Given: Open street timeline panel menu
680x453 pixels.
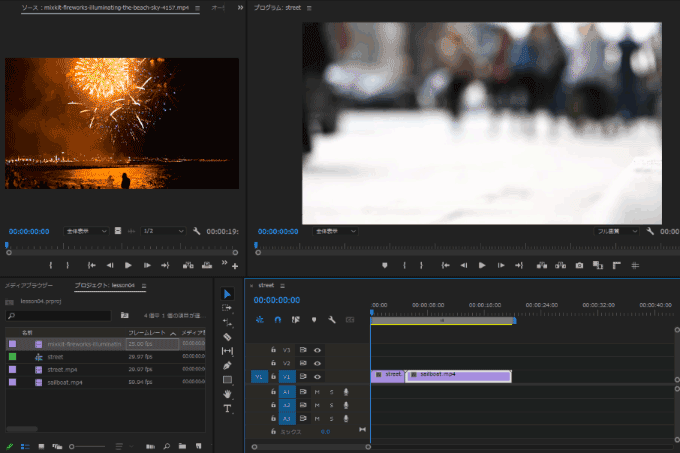Looking at the screenshot, I should 282,286.
